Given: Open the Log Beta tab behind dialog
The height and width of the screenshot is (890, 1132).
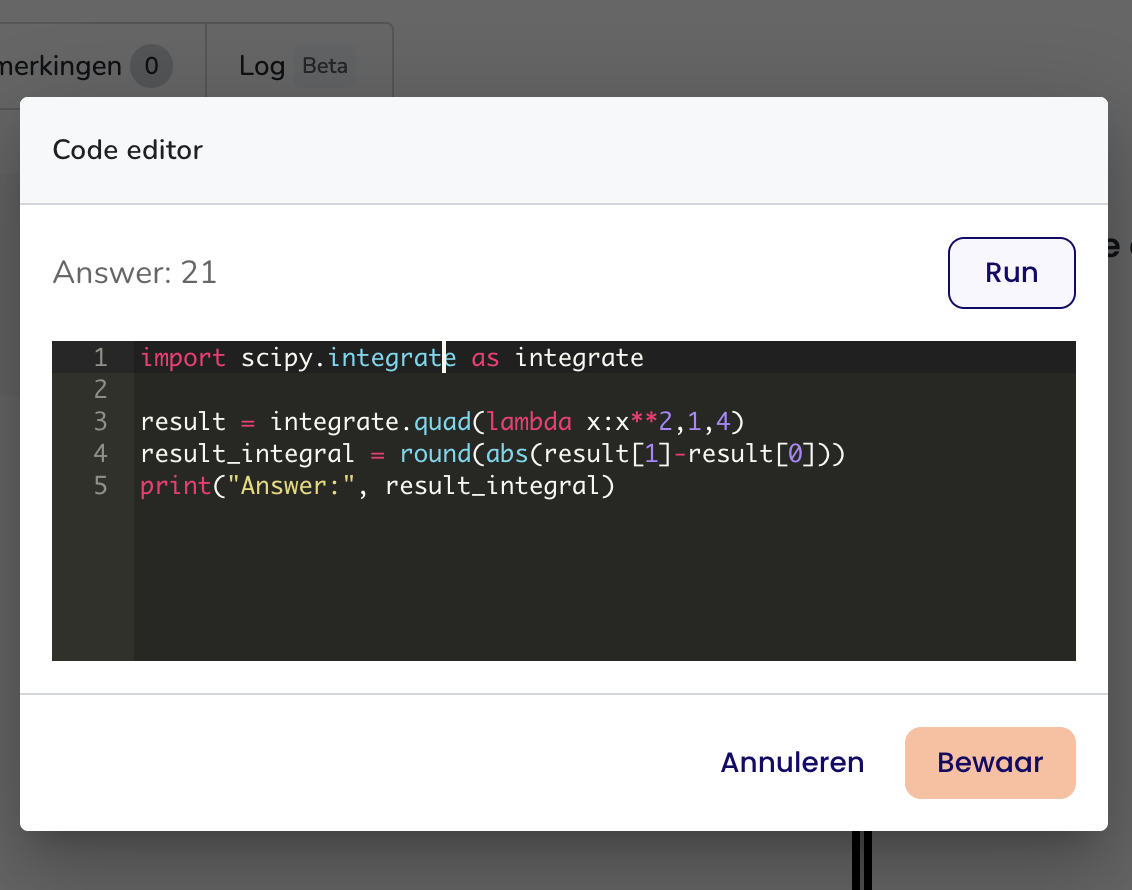Looking at the screenshot, I should click(x=299, y=66).
